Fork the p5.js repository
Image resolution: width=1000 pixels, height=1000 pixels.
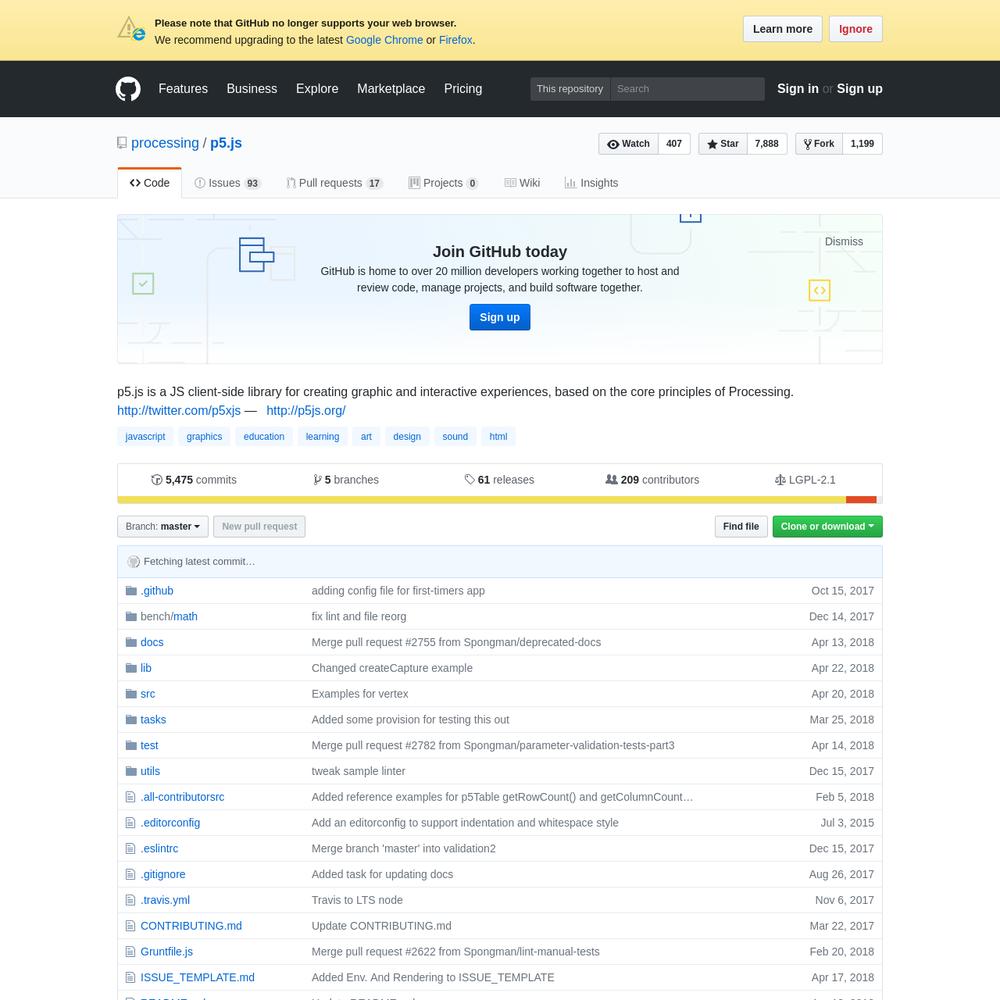coord(819,144)
